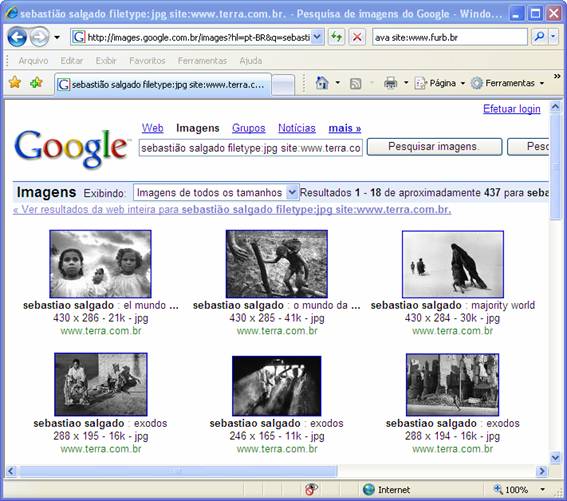Screen dimensions: 567x501
Task: Open the recent pages dropdown arrow
Action: pos(57,37)
